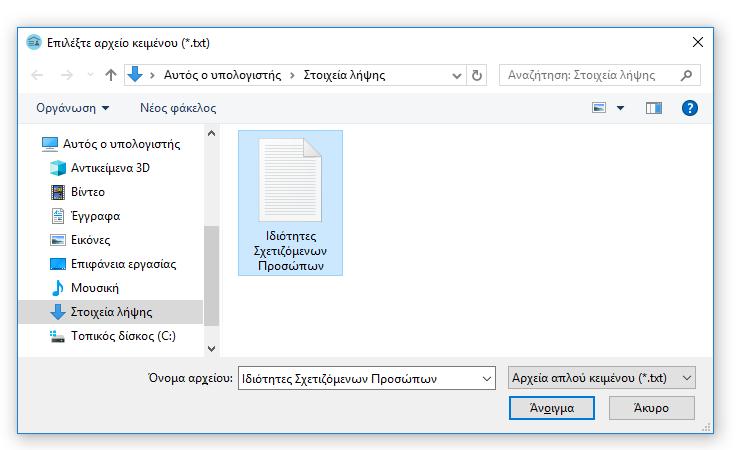Open Έγγραφα folder in sidebar

point(85,216)
